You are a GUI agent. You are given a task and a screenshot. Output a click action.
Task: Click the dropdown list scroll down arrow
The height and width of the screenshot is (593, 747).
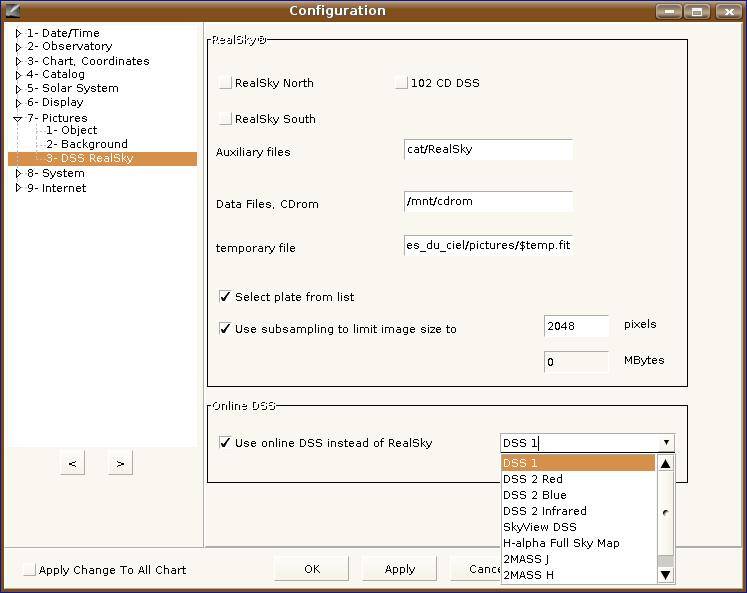(666, 575)
